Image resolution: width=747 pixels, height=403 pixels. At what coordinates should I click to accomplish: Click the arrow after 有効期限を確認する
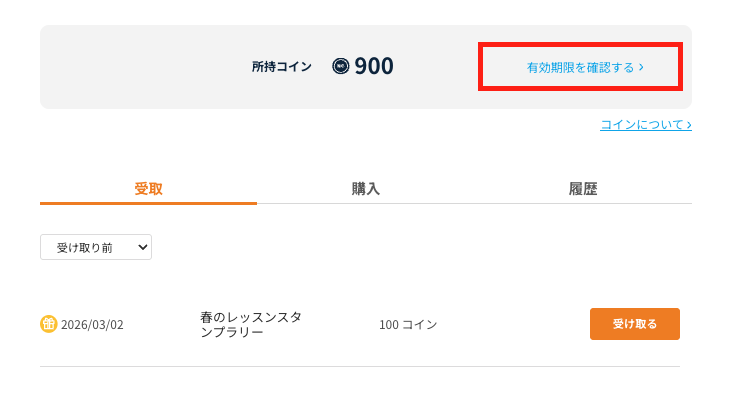pos(641,68)
